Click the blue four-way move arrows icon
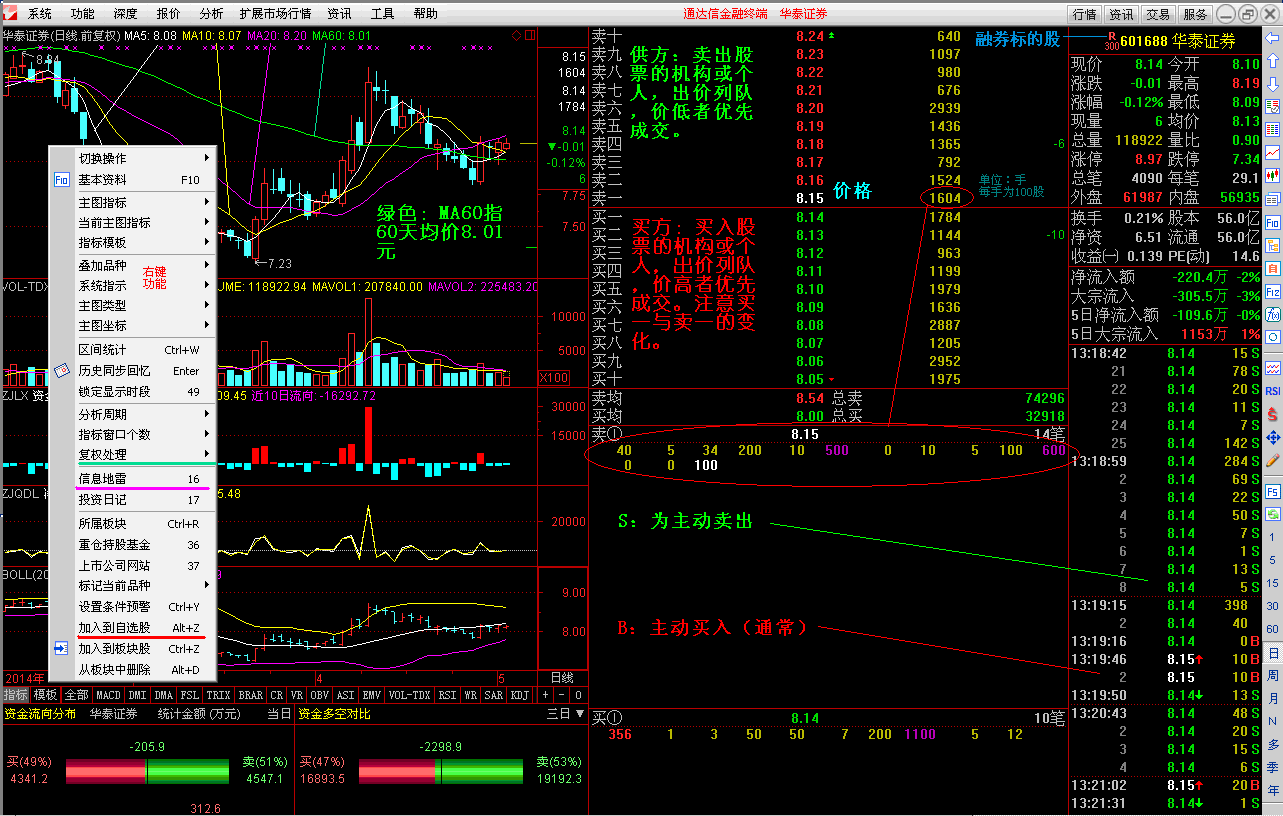The width and height of the screenshot is (1283, 816). pyautogui.click(x=1273, y=437)
